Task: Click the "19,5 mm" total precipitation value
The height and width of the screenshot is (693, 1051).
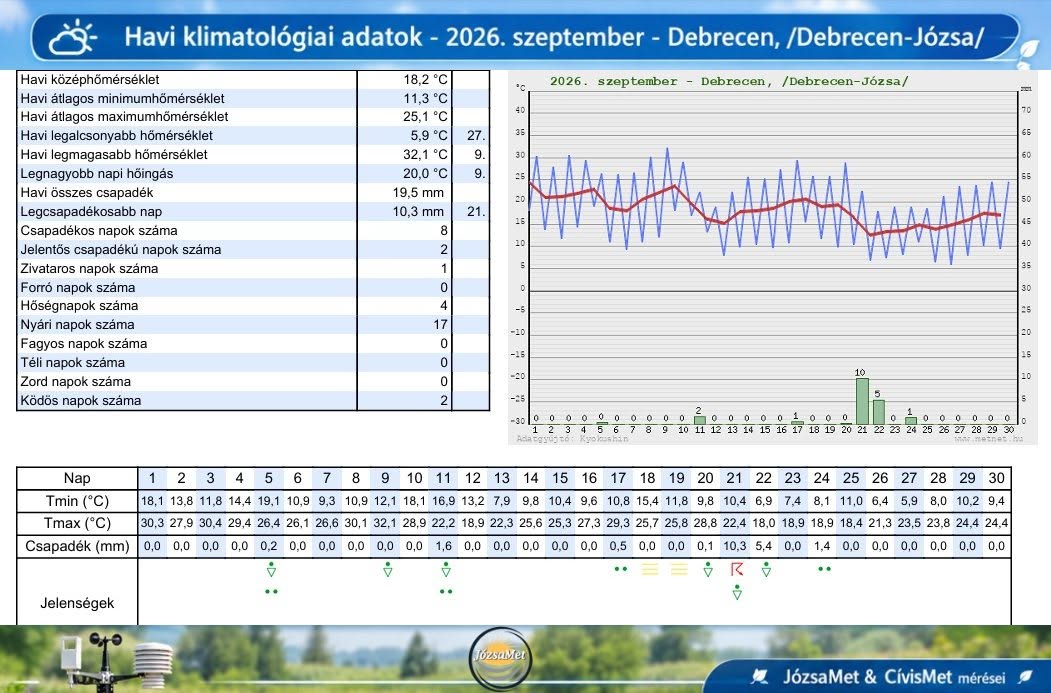Action: click(x=418, y=192)
